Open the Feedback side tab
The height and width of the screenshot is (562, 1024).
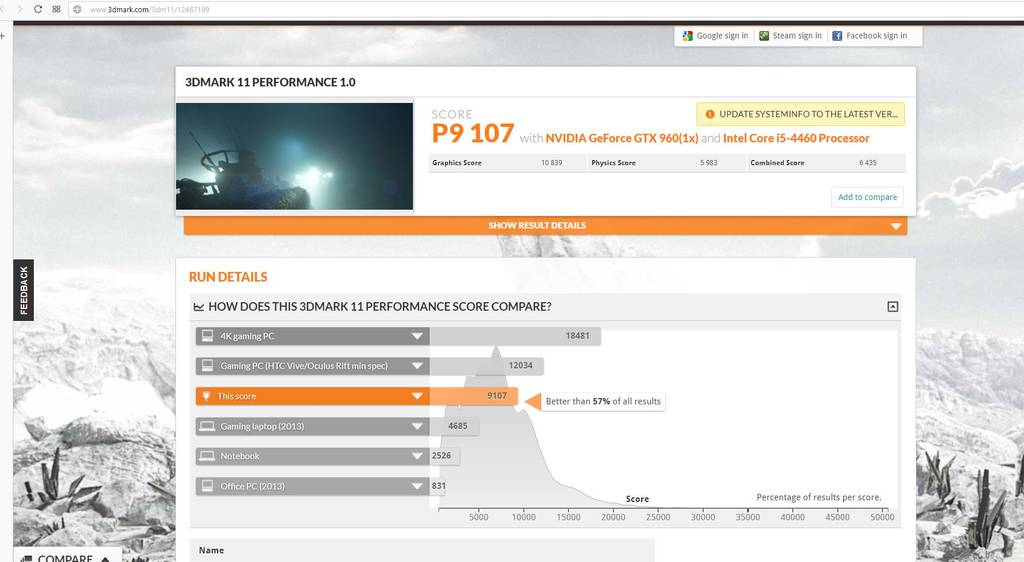(x=24, y=290)
